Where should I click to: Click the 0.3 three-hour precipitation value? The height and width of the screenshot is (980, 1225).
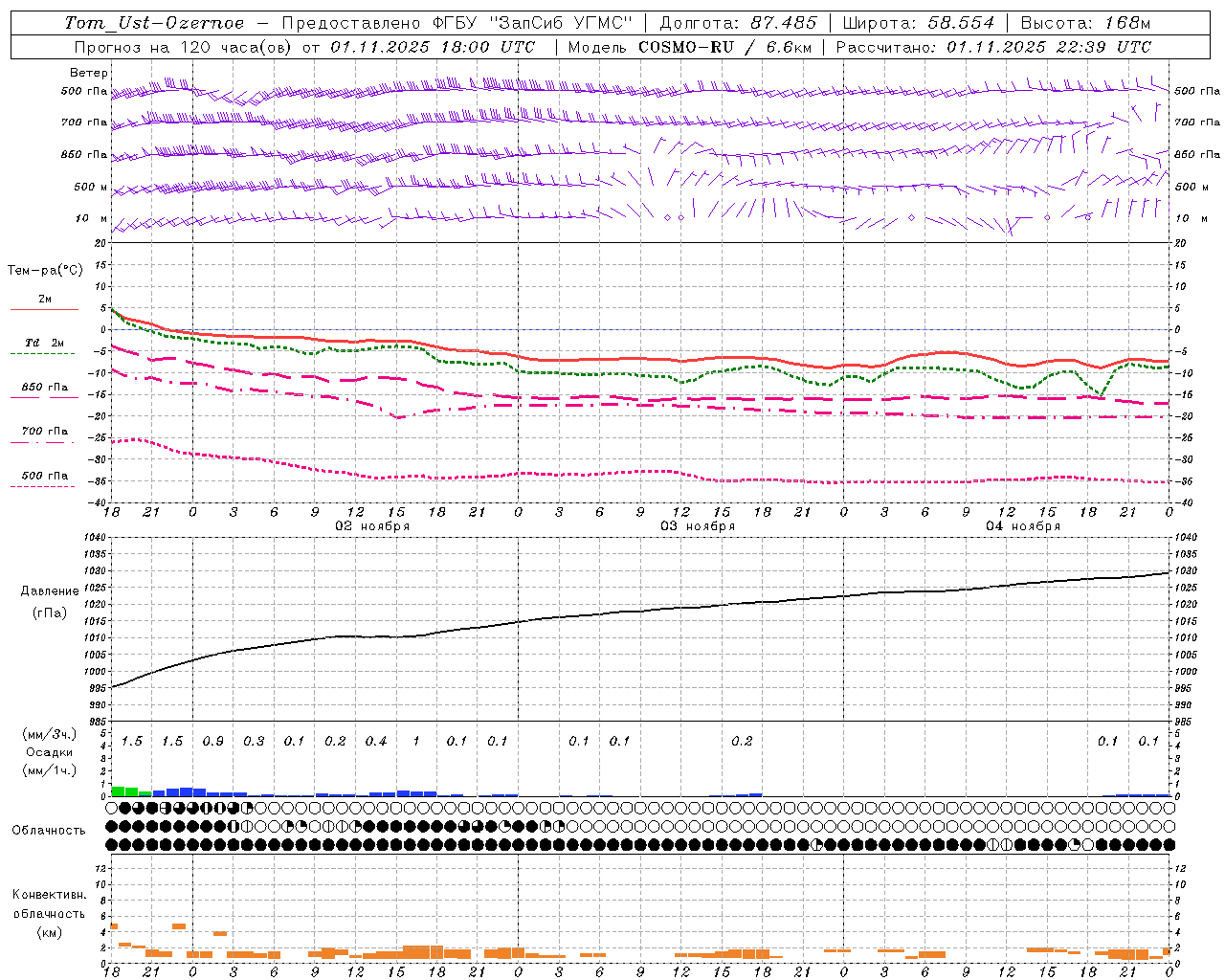pos(254,742)
